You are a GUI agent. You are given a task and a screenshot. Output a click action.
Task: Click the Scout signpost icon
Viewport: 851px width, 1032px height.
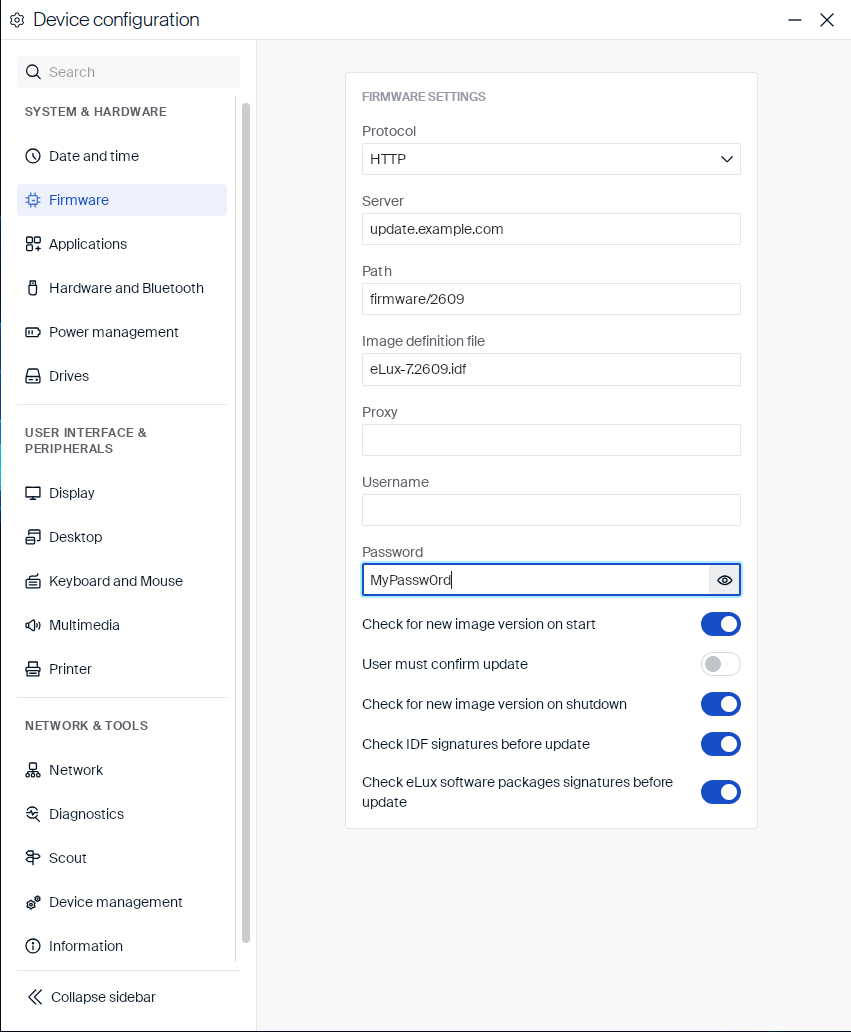33,858
